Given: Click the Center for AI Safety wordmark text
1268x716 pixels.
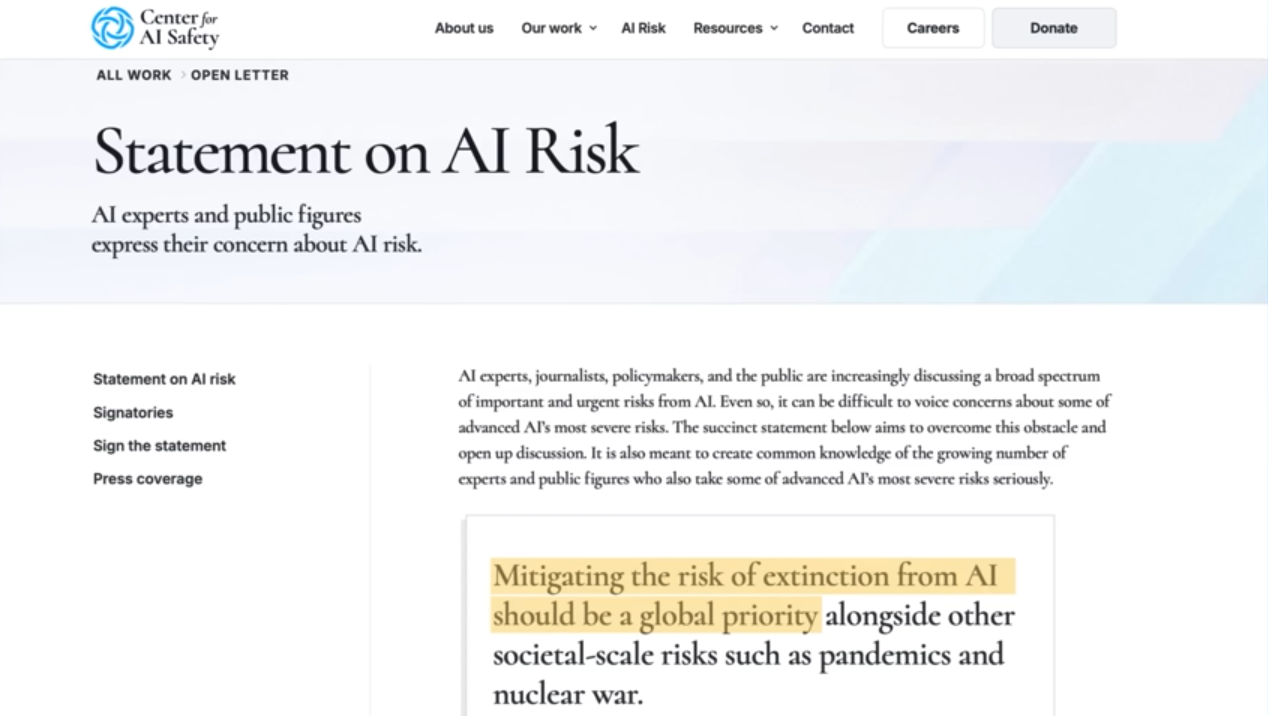Looking at the screenshot, I should pos(179,28).
